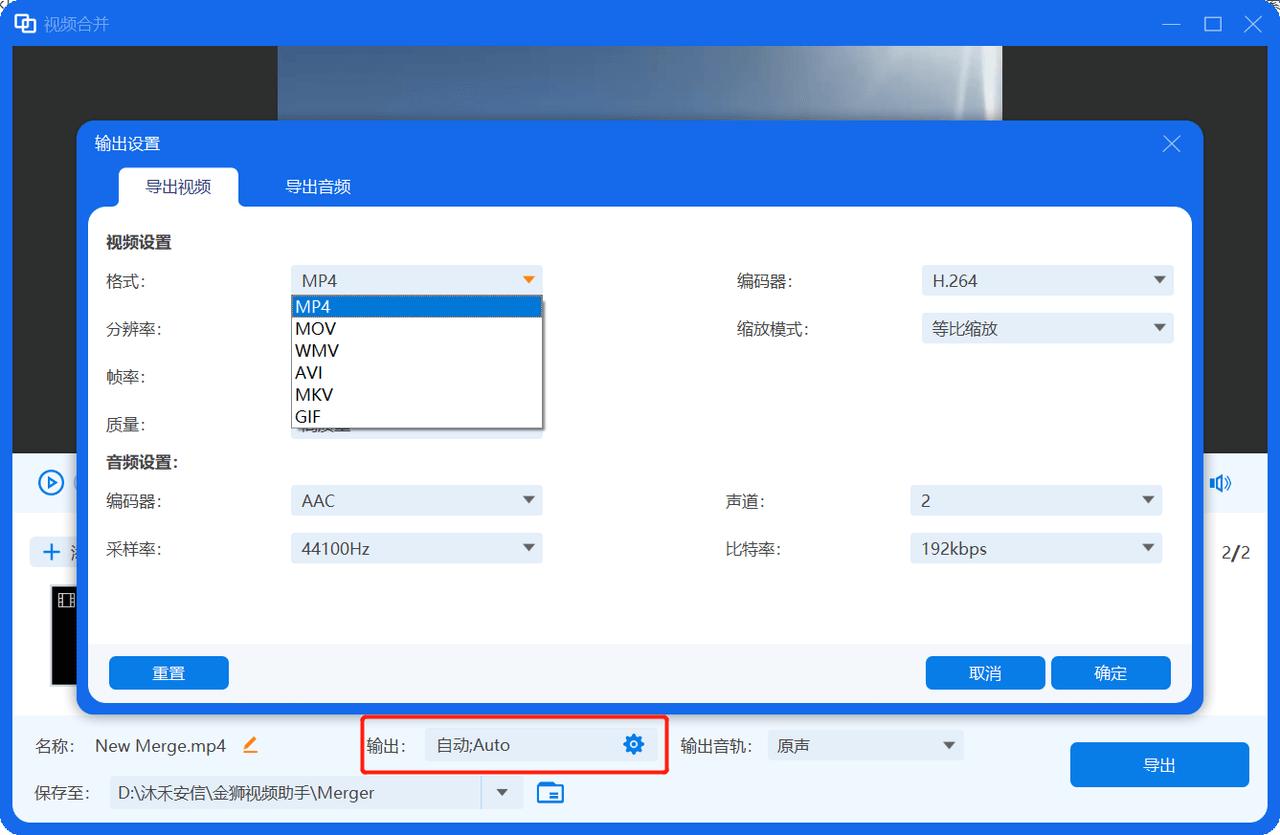
Task: Click pencil icon to rename New Merge.mp4
Action: [x=249, y=744]
